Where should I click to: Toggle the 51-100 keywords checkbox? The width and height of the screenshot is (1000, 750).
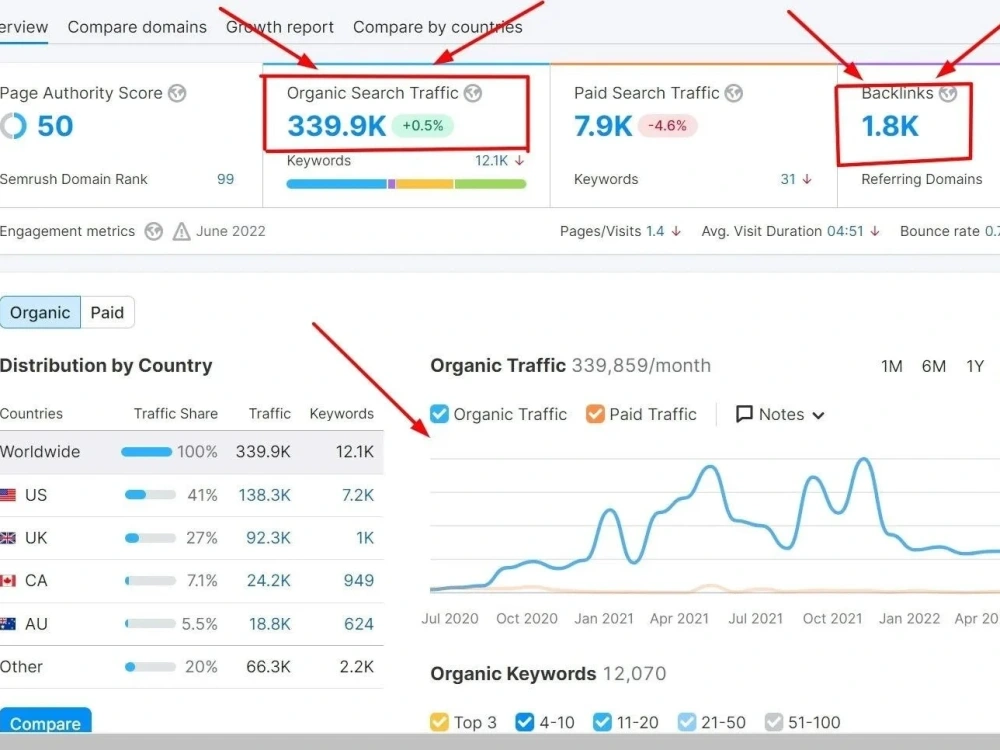pos(774,722)
